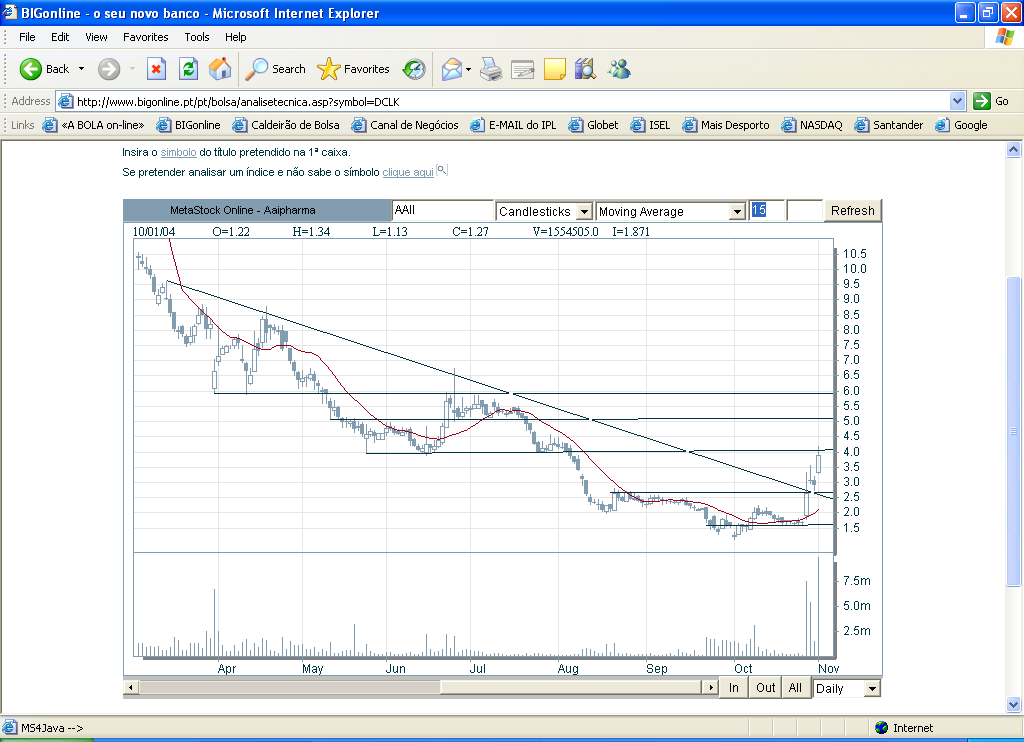Click the Search magnifier toolbar button
The image size is (1024, 742).
[276, 69]
